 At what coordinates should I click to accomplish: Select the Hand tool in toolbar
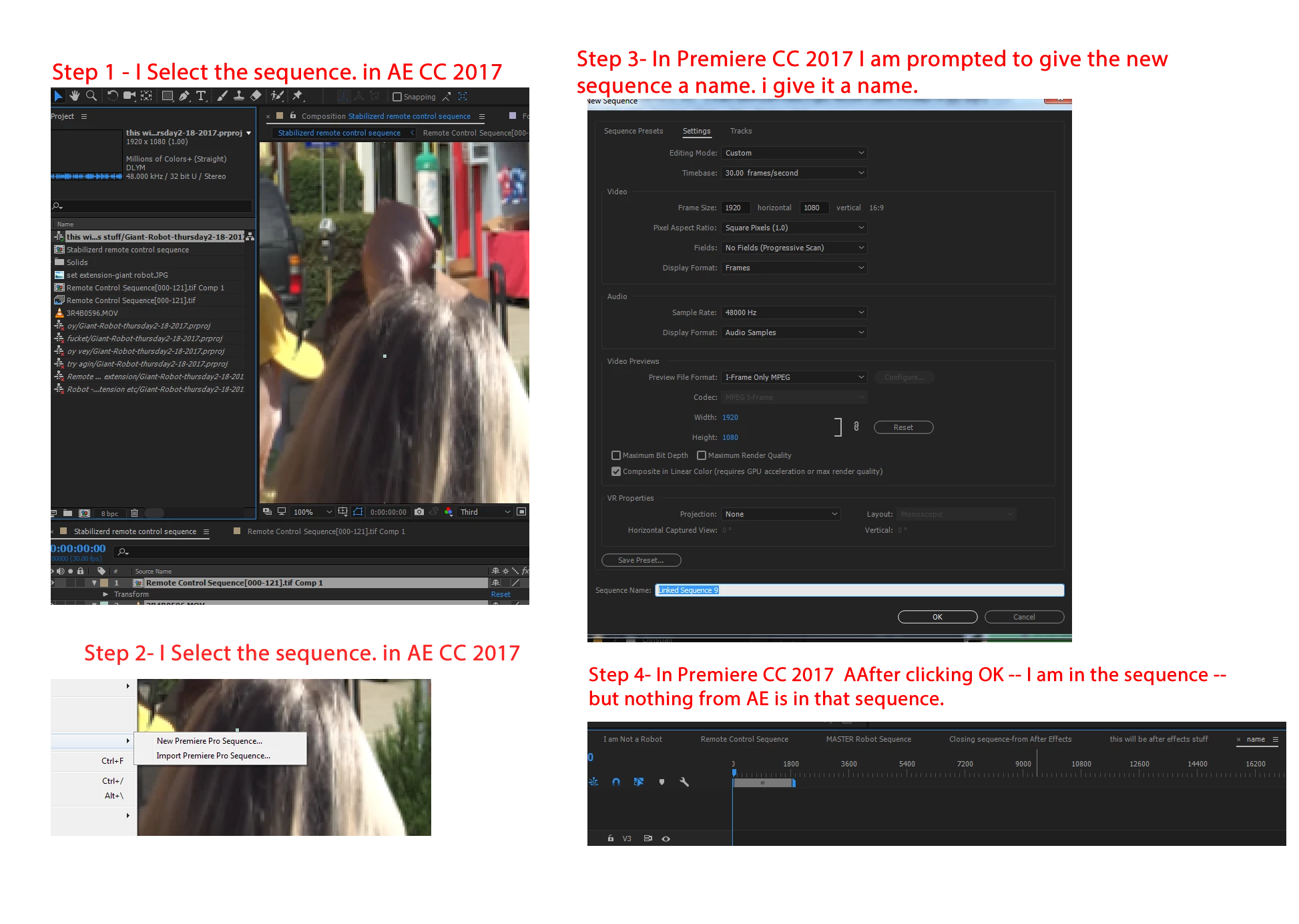pyautogui.click(x=75, y=96)
